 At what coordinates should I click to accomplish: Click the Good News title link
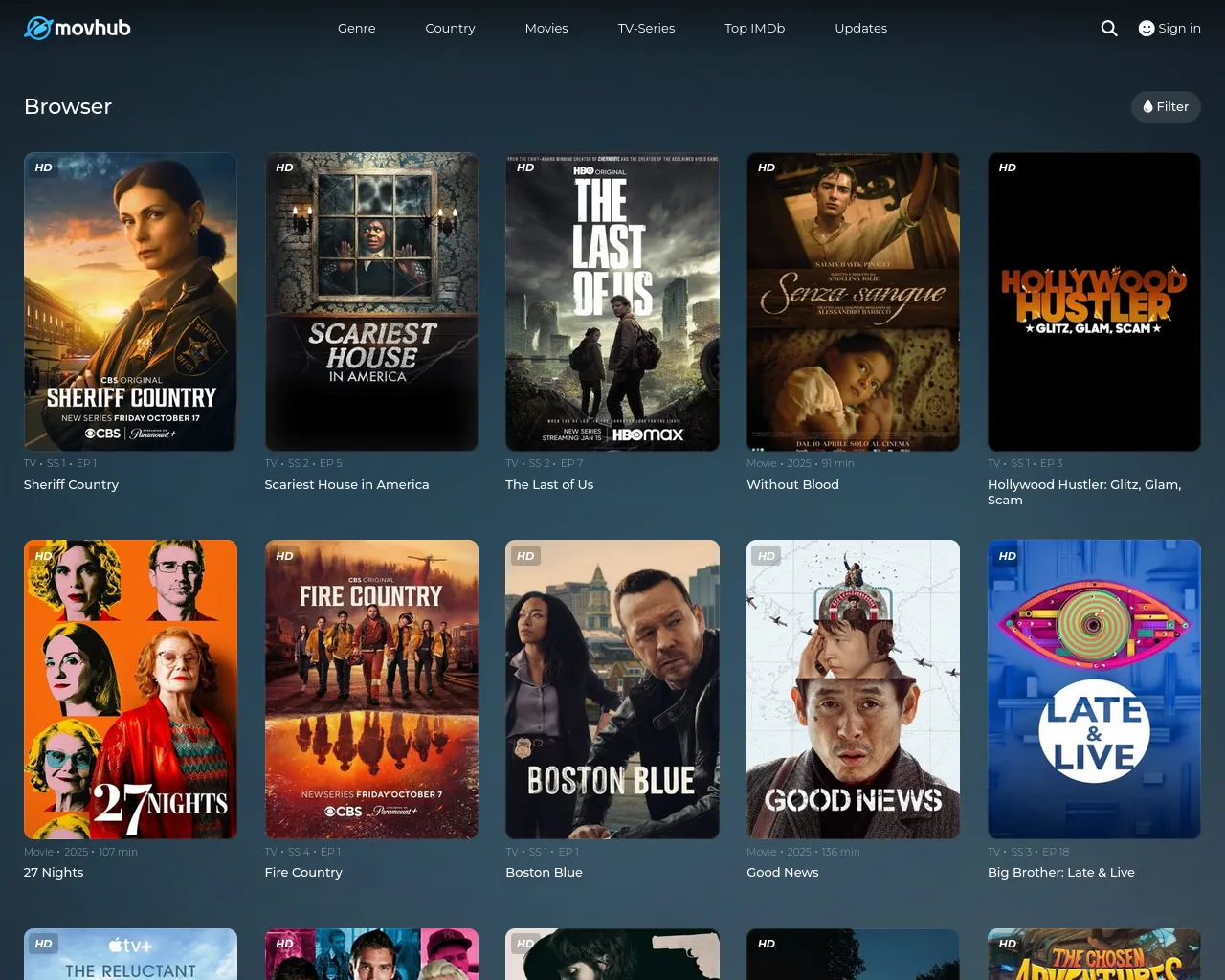[782, 872]
